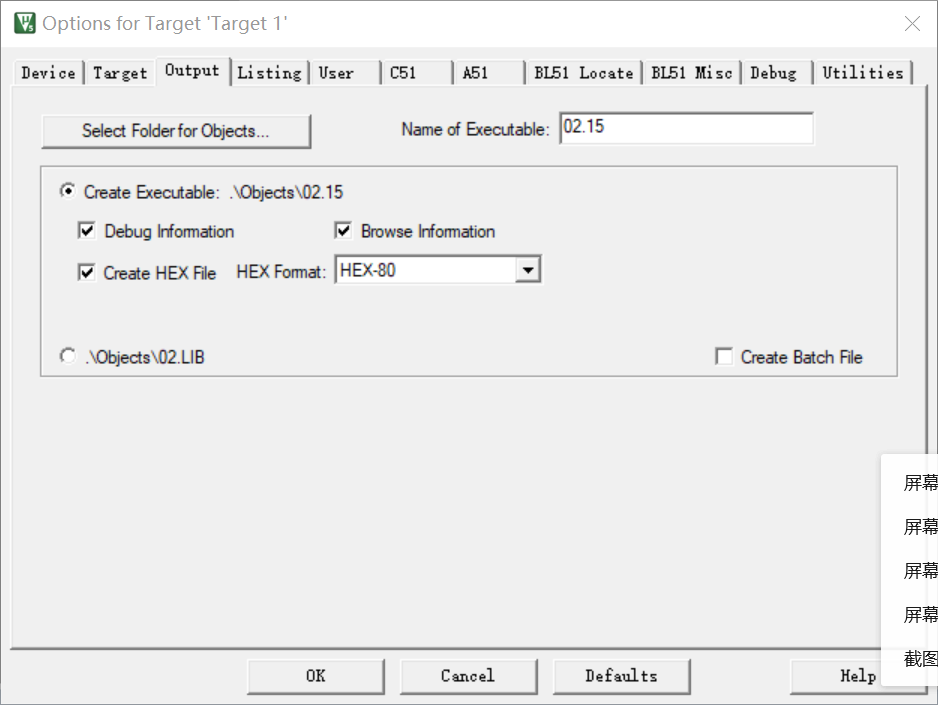
Task: Enable Create Batch File
Action: click(724, 356)
